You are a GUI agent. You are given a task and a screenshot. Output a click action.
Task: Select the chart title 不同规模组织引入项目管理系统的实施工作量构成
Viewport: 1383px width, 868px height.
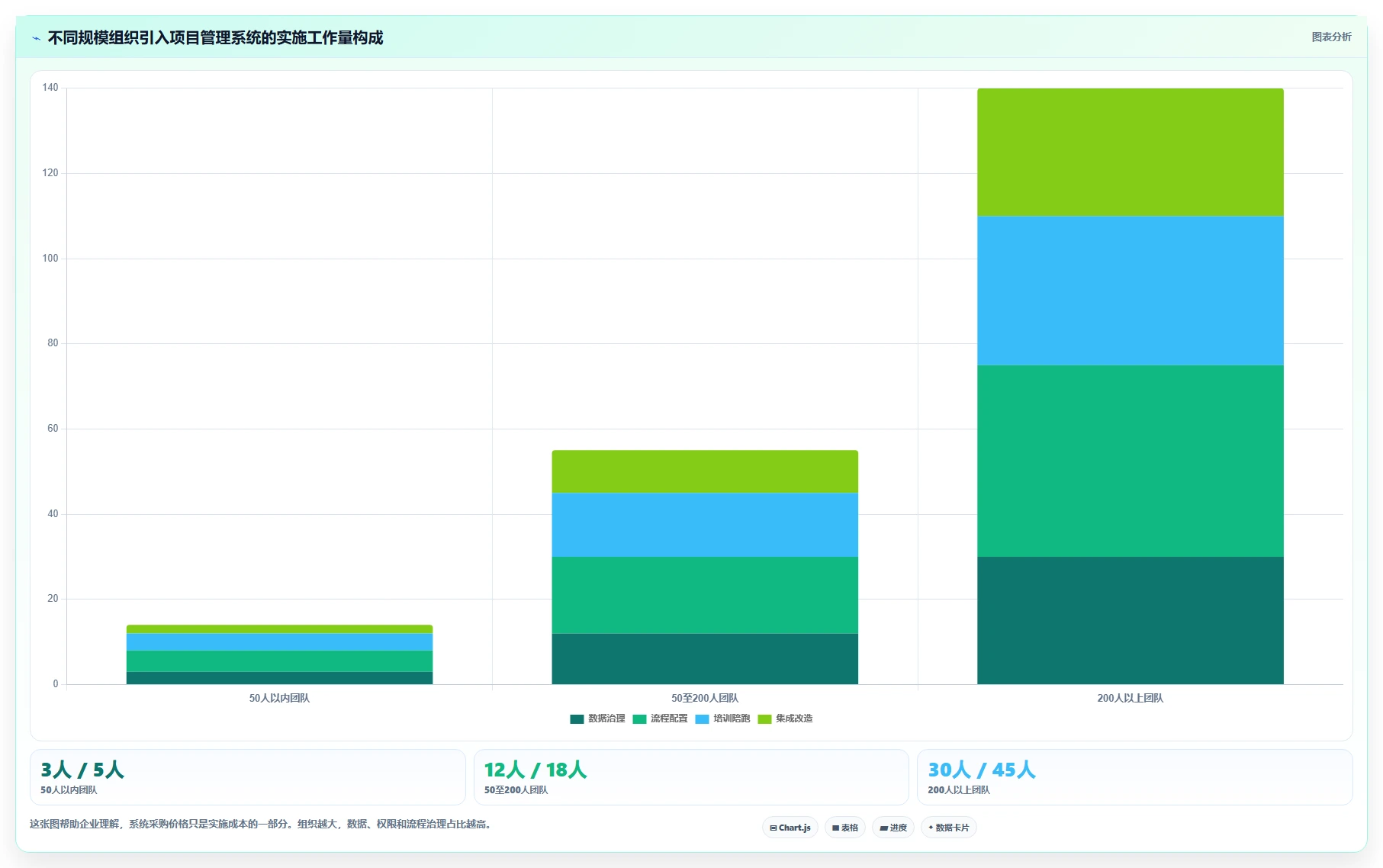[x=215, y=38]
